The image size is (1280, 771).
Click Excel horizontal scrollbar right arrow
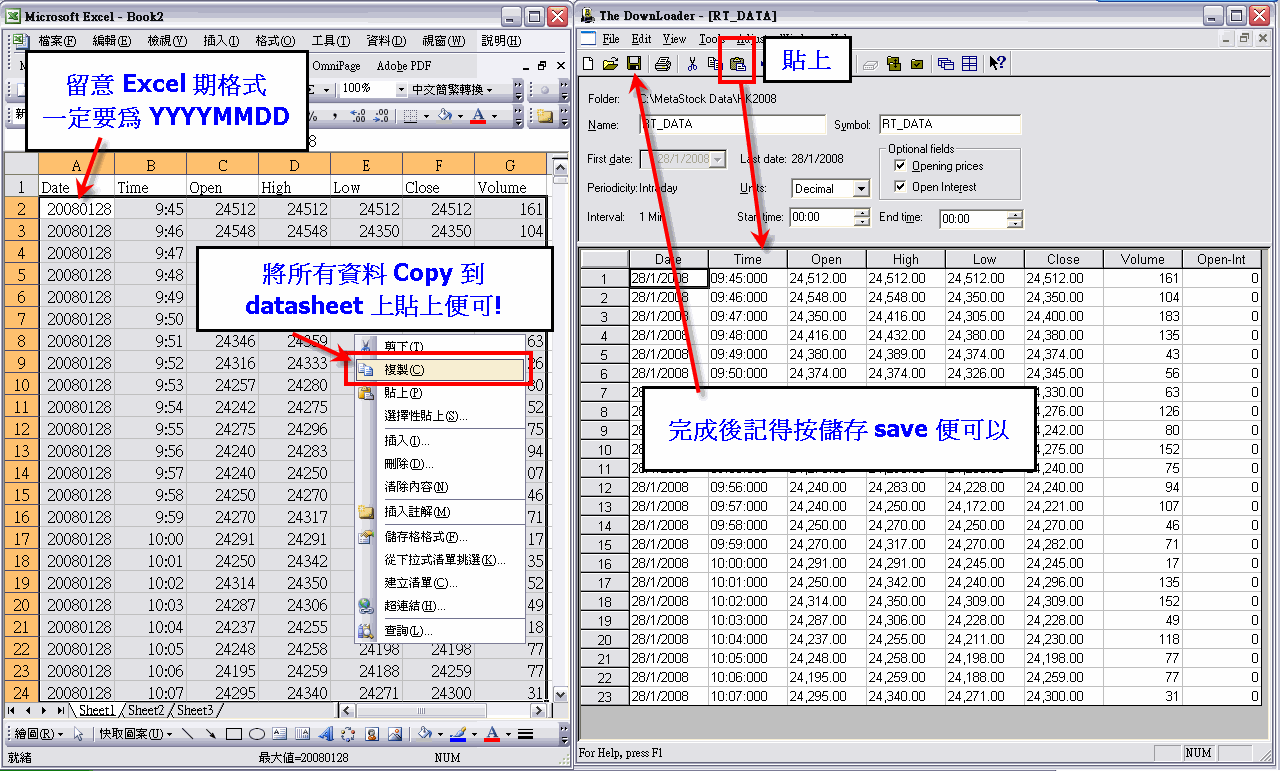click(x=538, y=710)
